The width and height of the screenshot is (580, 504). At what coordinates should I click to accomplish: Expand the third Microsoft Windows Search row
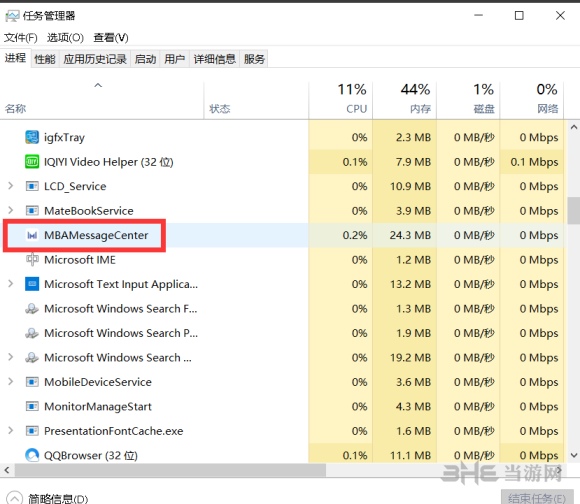click(x=10, y=357)
